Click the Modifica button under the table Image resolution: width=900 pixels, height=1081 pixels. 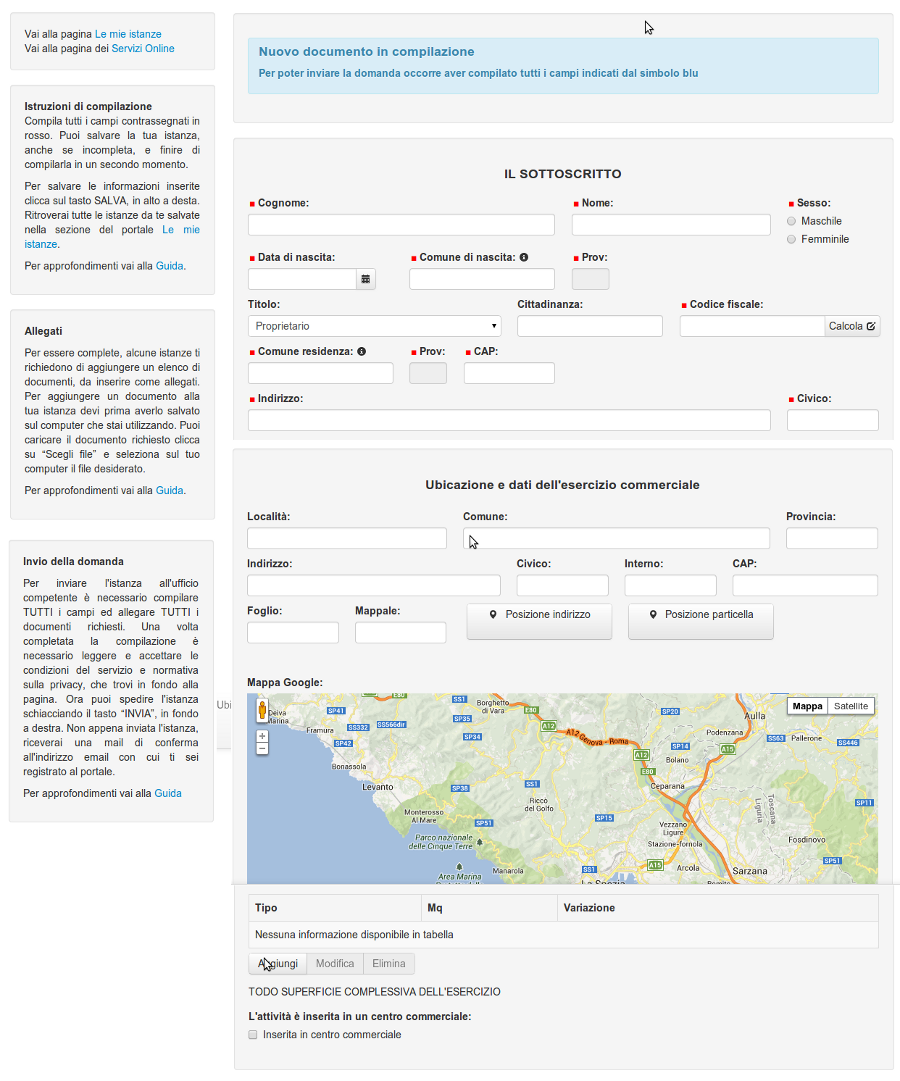(335, 964)
